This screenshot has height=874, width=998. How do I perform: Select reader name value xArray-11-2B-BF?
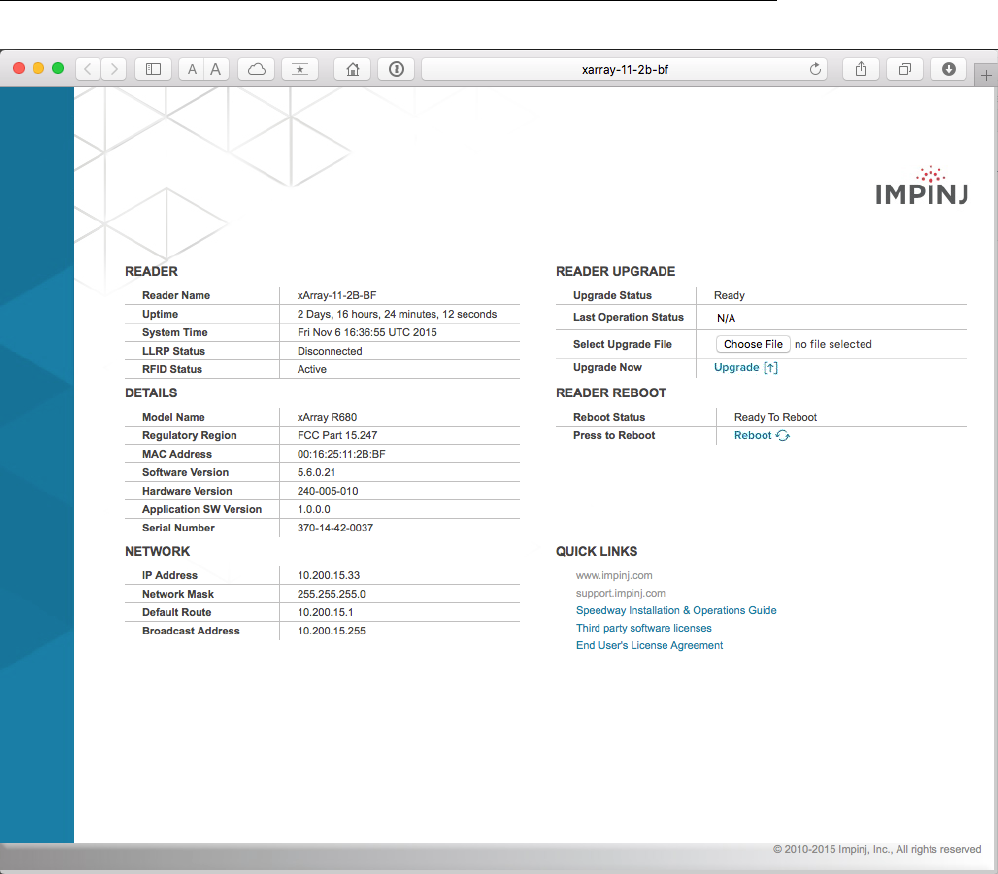pos(337,295)
